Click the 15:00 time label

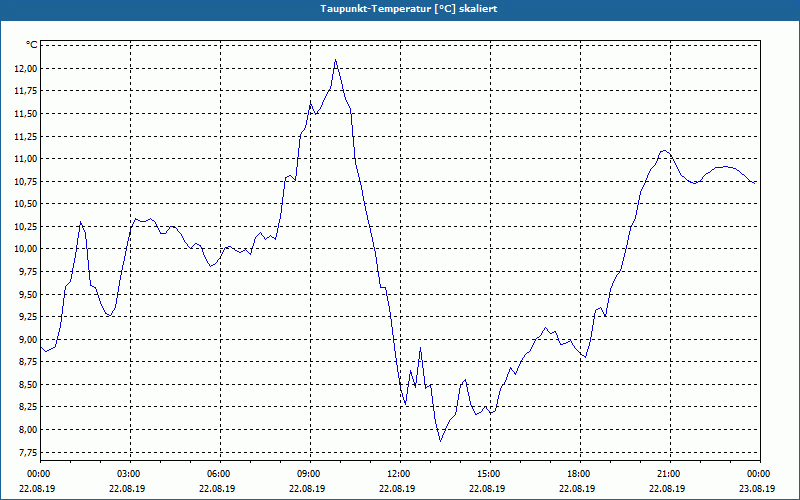(x=490, y=474)
